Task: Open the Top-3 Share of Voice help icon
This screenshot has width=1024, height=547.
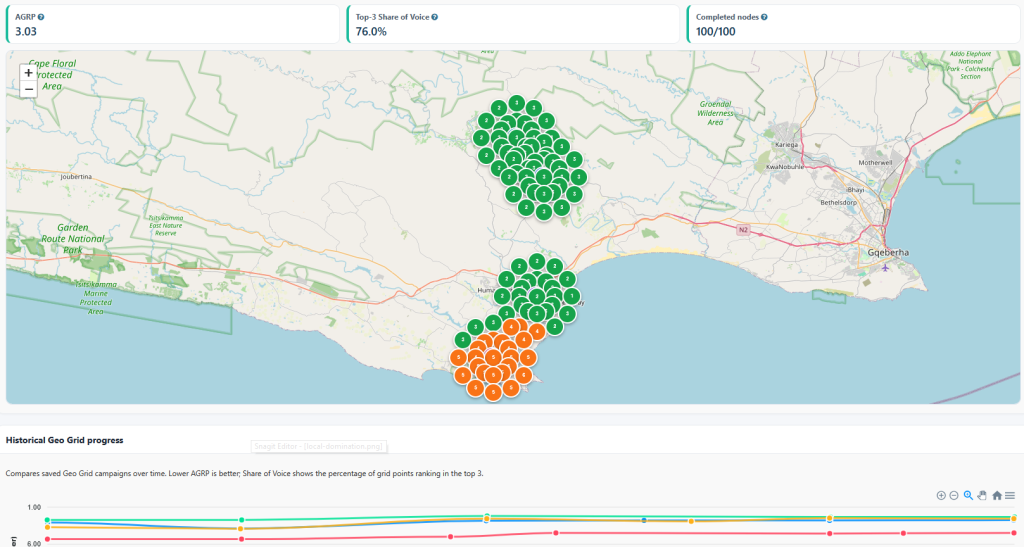Action: 435,17
